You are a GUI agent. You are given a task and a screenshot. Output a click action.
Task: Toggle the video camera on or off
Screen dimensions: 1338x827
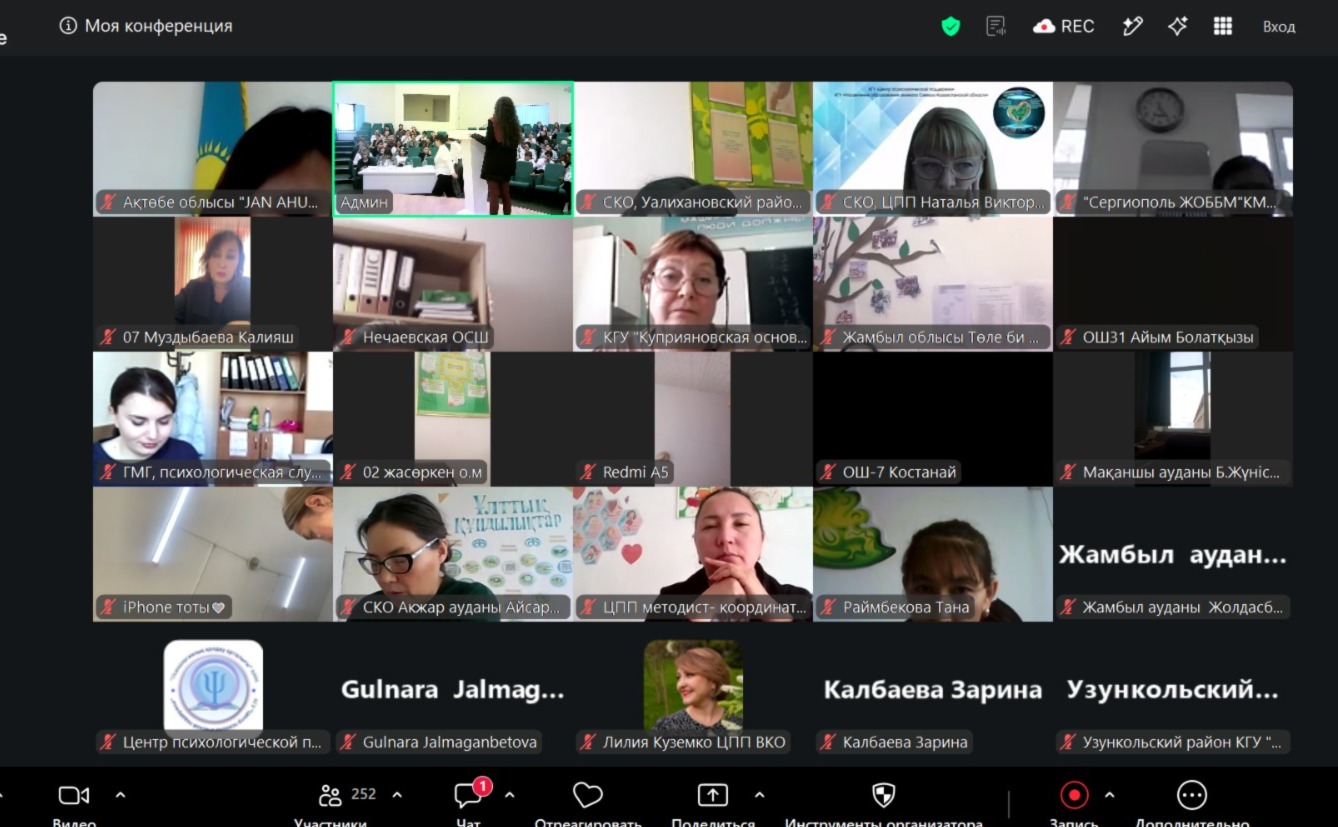pos(74,795)
